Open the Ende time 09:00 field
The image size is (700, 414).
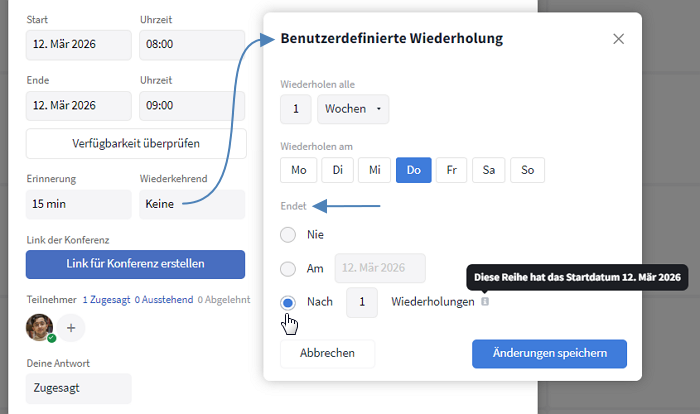tap(192, 106)
